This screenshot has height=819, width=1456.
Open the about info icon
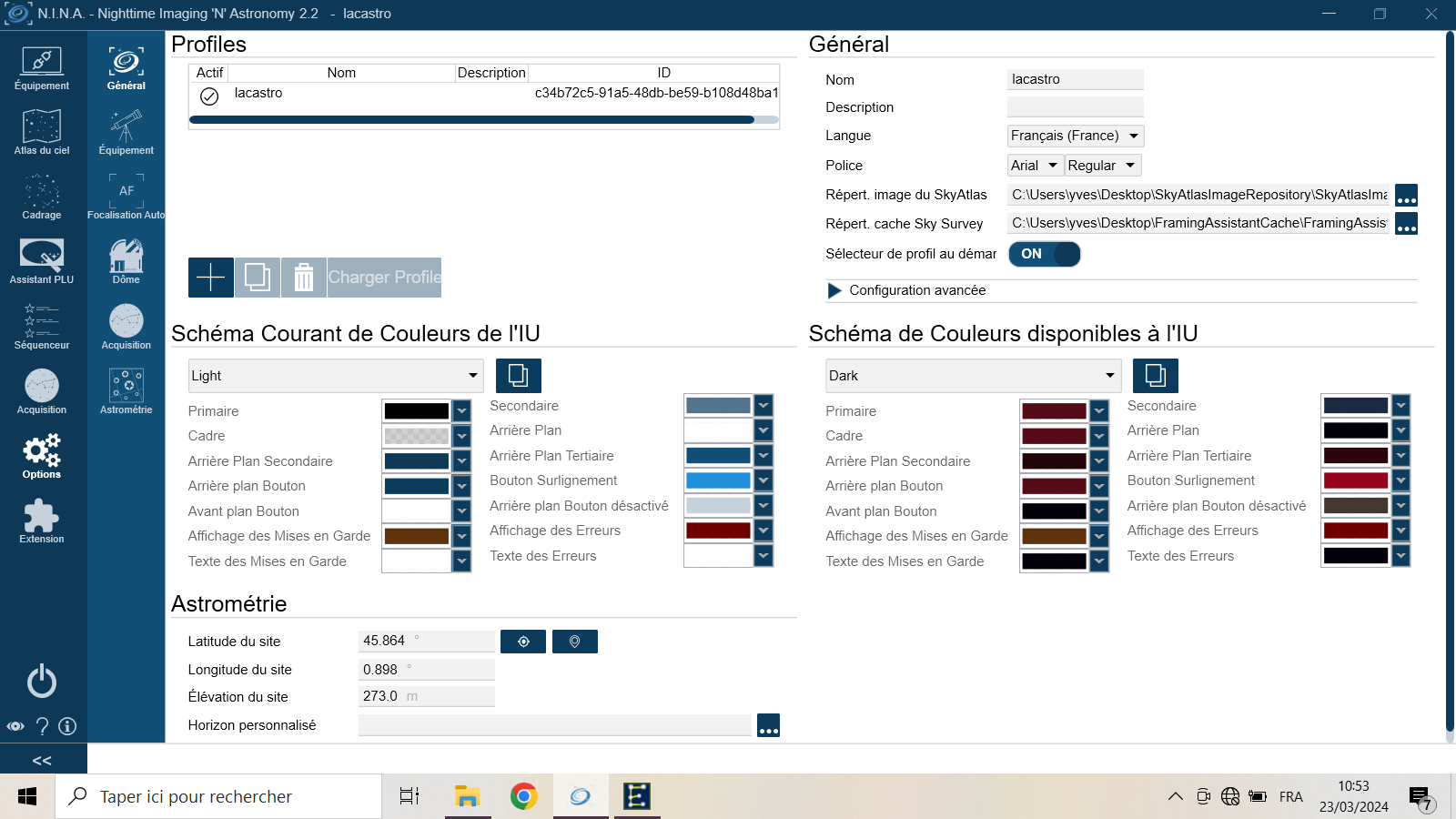(x=67, y=726)
